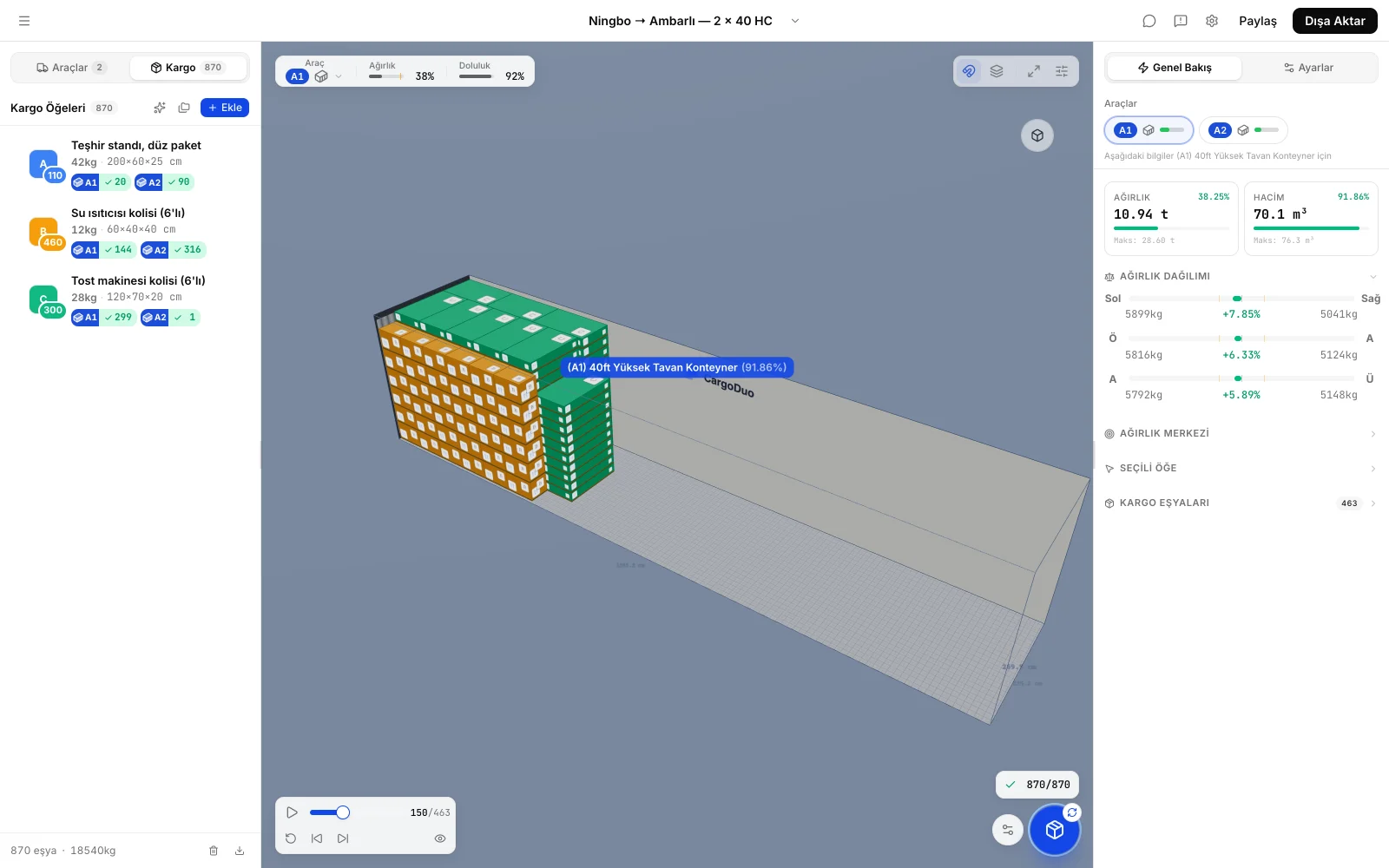This screenshot has width=1389, height=868.
Task: Click the Teşhir standı, düz paket title
Action: 136,146
